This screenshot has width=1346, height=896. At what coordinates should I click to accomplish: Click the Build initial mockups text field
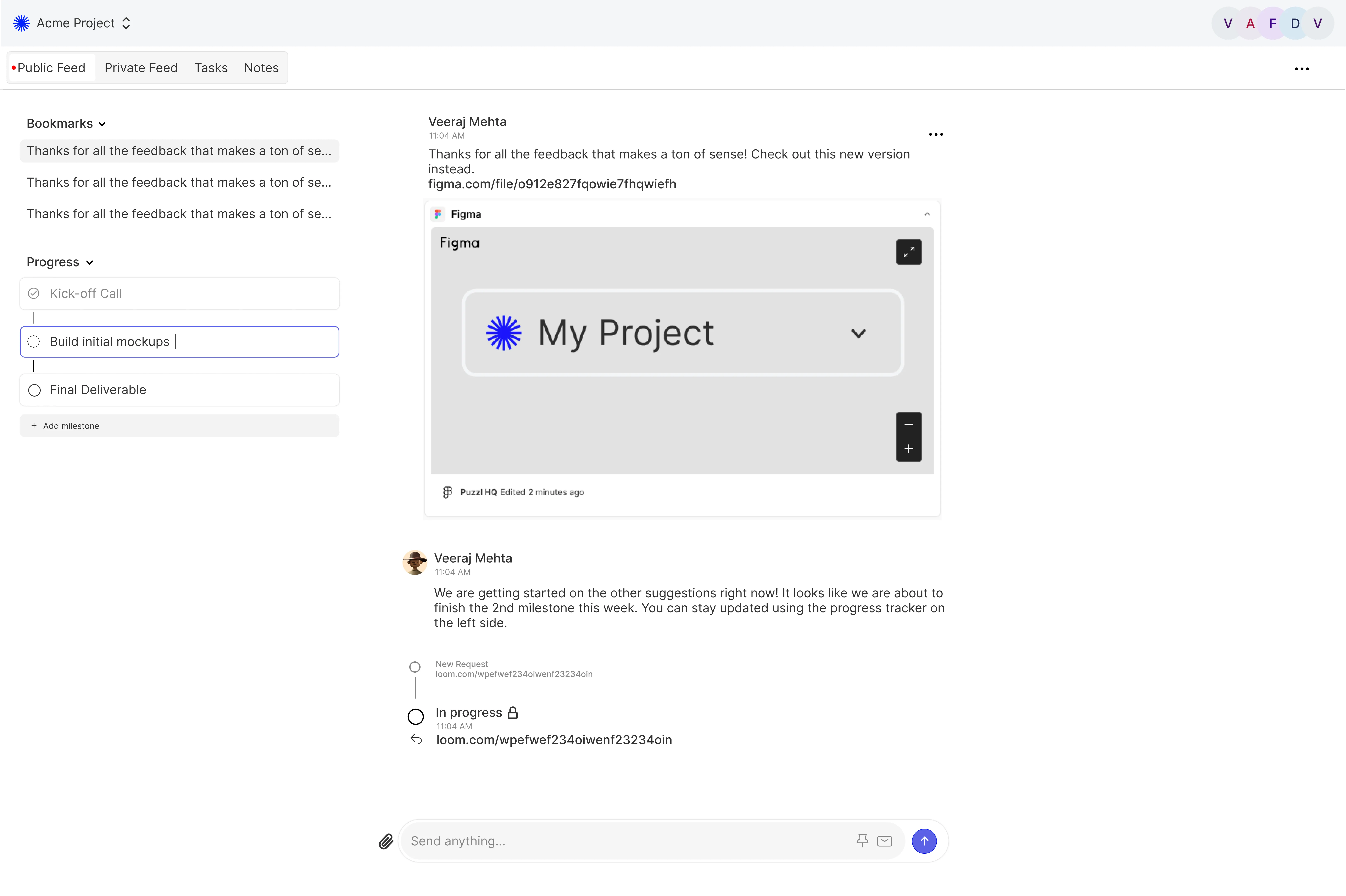179,342
